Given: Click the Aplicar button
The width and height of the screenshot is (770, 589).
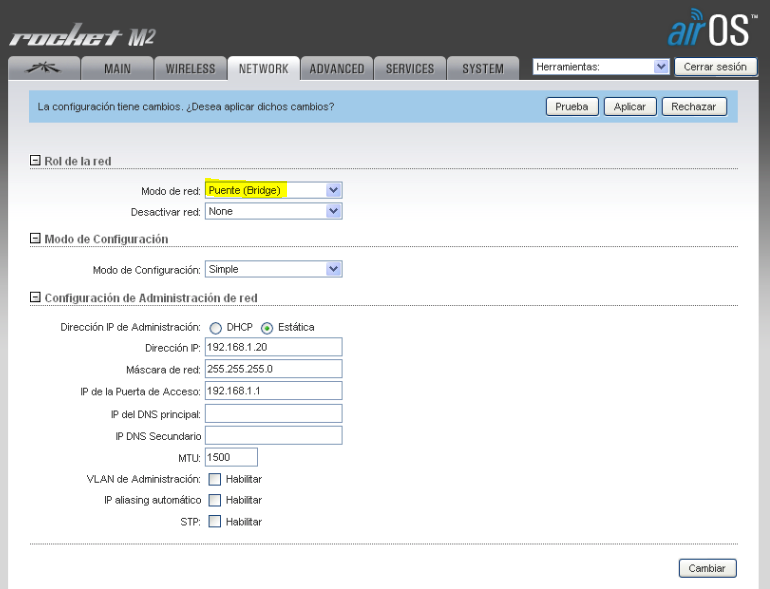Looking at the screenshot, I should point(630,107).
